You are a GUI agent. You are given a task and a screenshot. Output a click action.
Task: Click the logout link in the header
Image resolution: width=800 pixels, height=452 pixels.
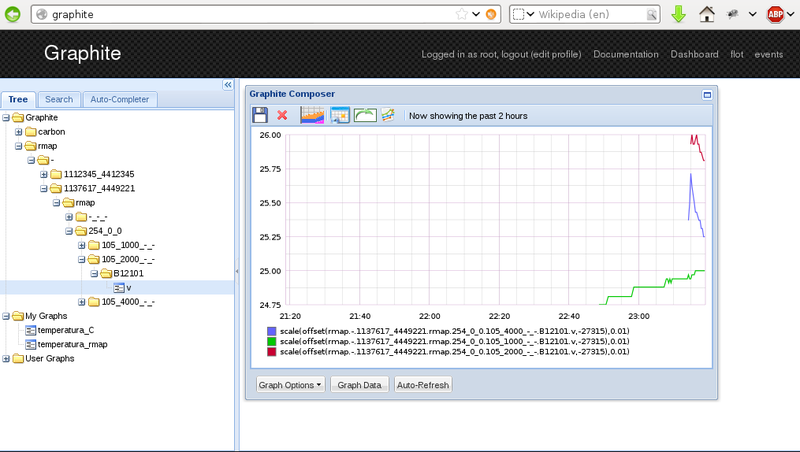click(514, 55)
